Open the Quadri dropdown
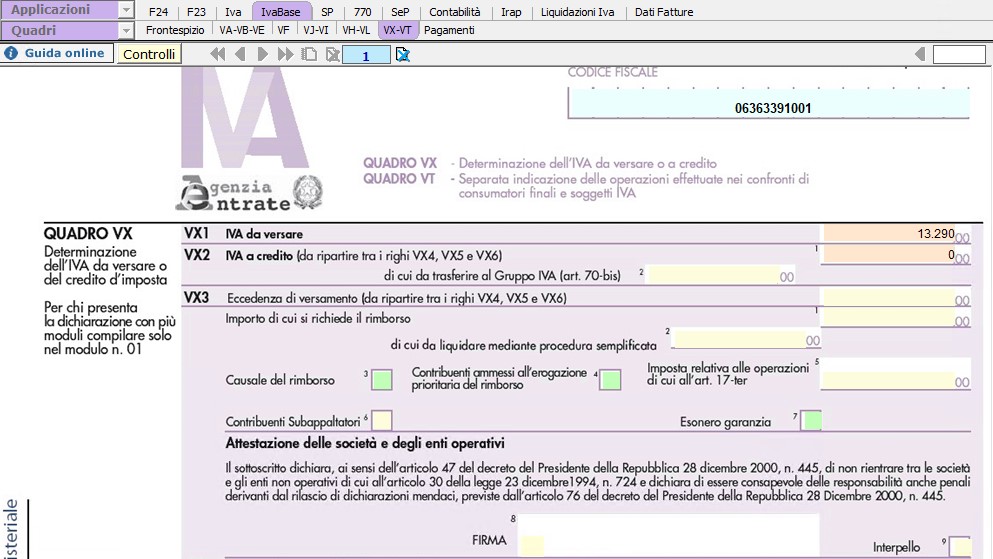Screen dimensions: 993x559 pyautogui.click(x=126, y=30)
